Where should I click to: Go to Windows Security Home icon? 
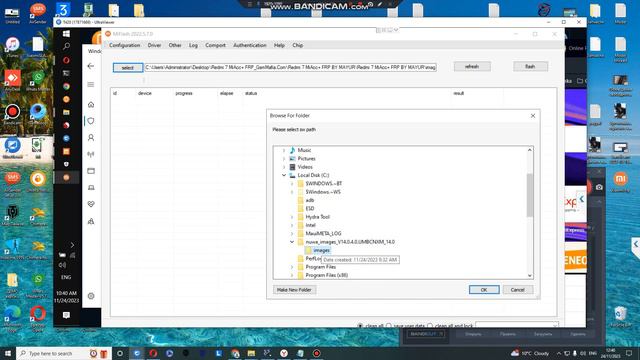[91, 104]
